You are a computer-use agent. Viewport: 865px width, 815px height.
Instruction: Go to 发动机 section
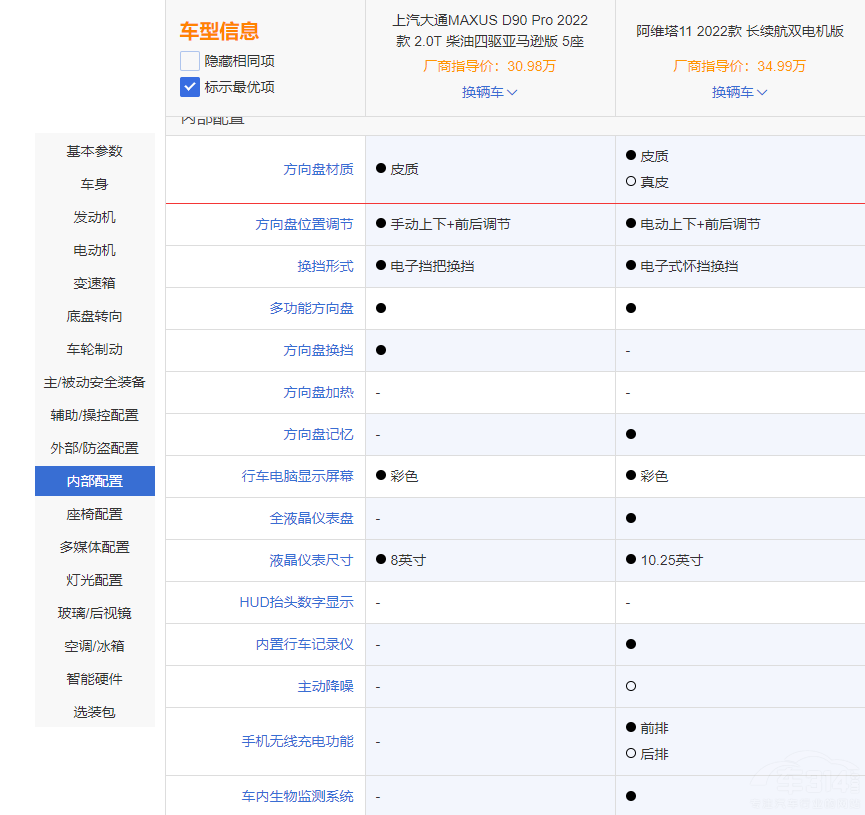(x=95, y=217)
